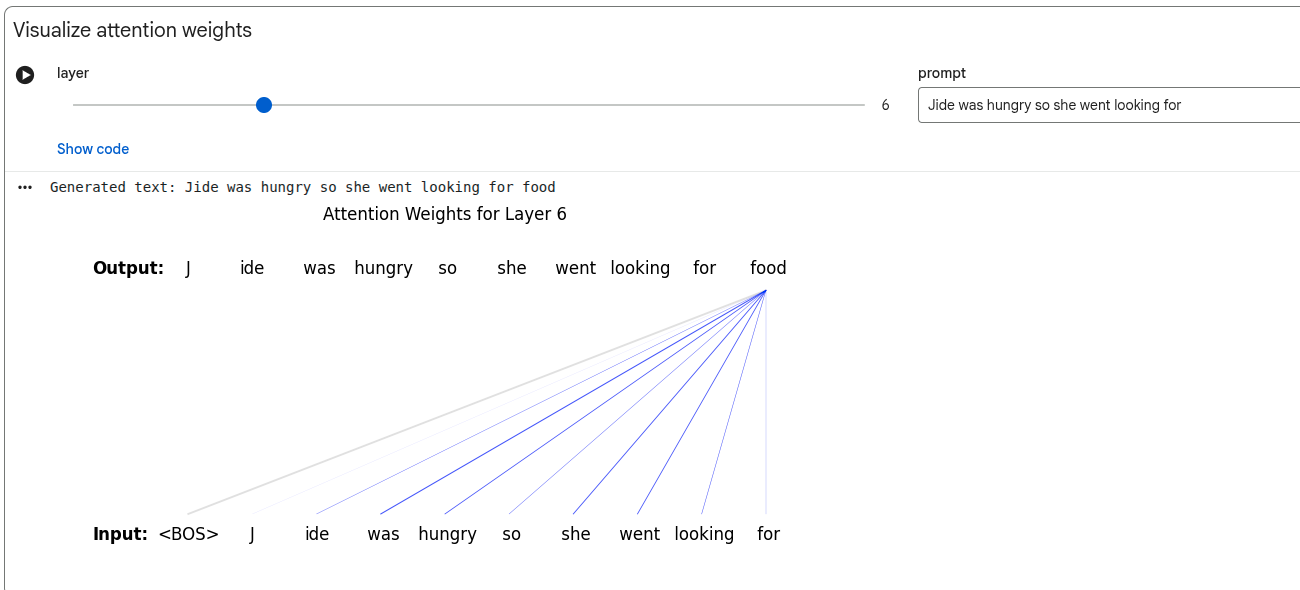
Task: Click the layer value number 6
Action: pyautogui.click(x=885, y=104)
